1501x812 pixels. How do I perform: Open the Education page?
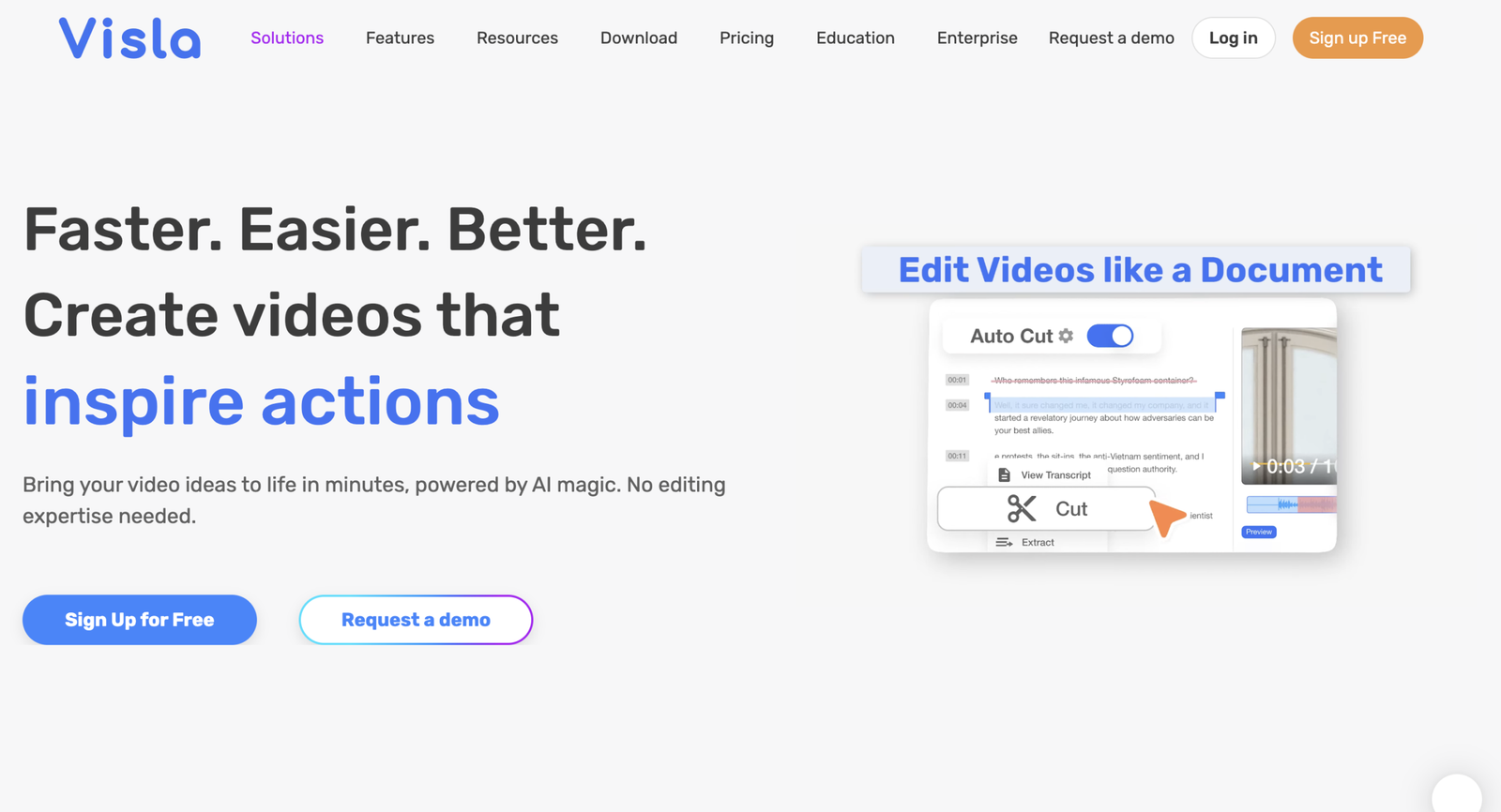[x=856, y=38]
